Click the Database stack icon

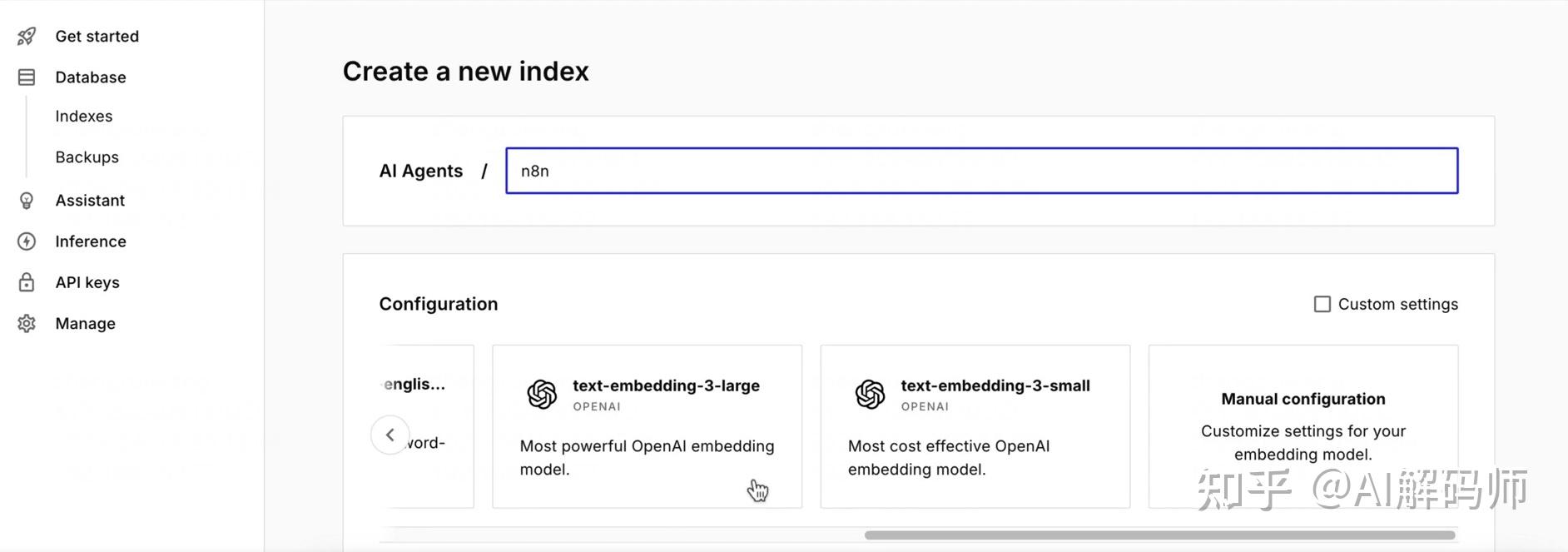click(27, 77)
